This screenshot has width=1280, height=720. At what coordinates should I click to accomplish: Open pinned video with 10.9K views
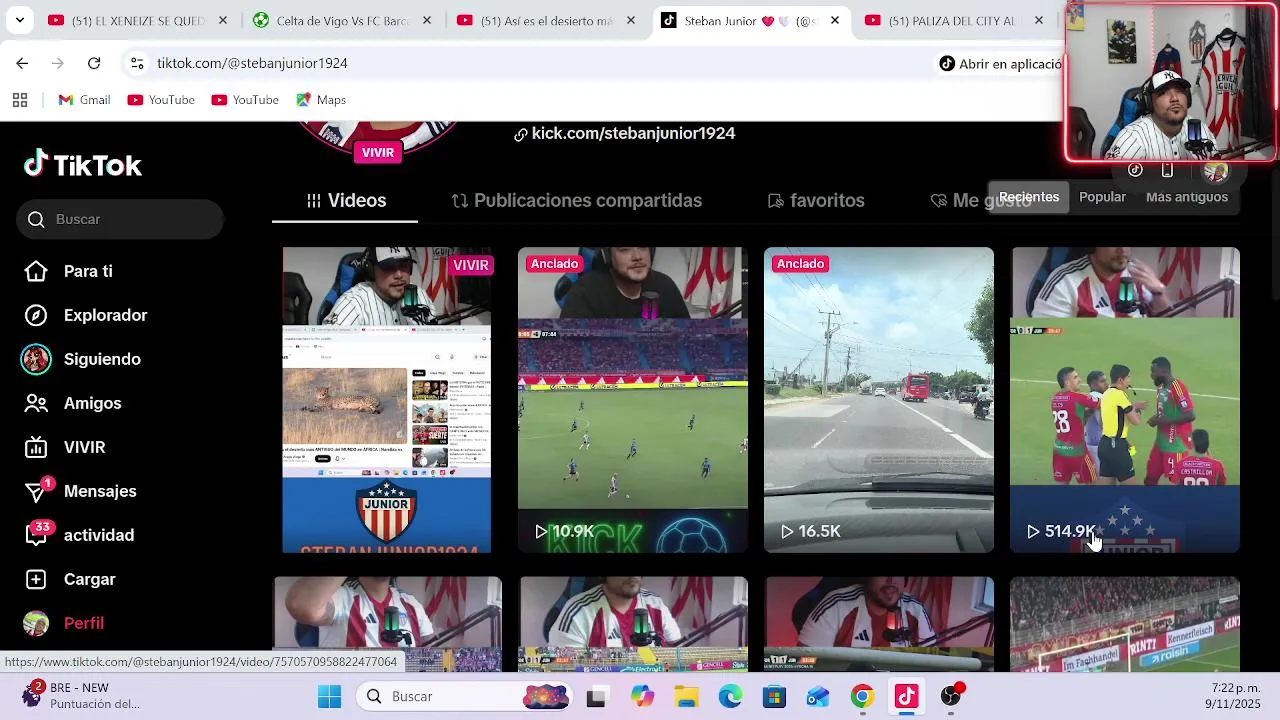tap(633, 400)
